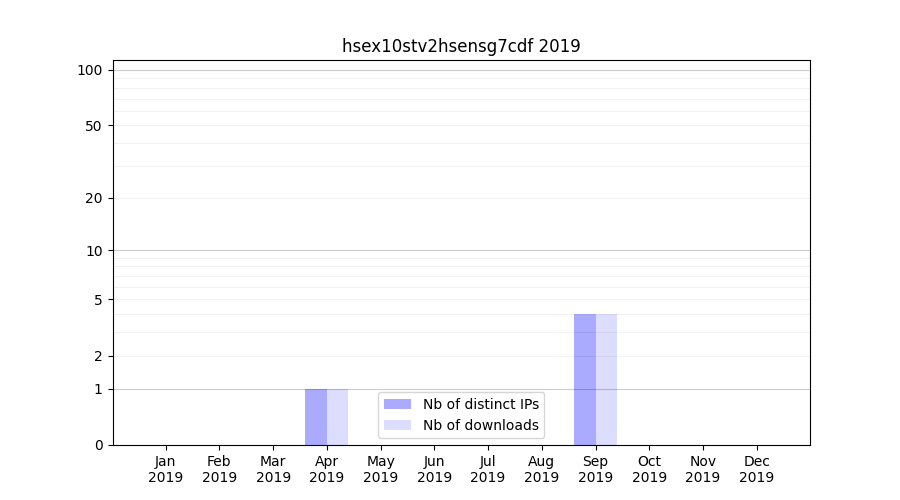Select the April distinct IPs dark bar
Viewport: 900px width, 500px height.
[x=316, y=417]
